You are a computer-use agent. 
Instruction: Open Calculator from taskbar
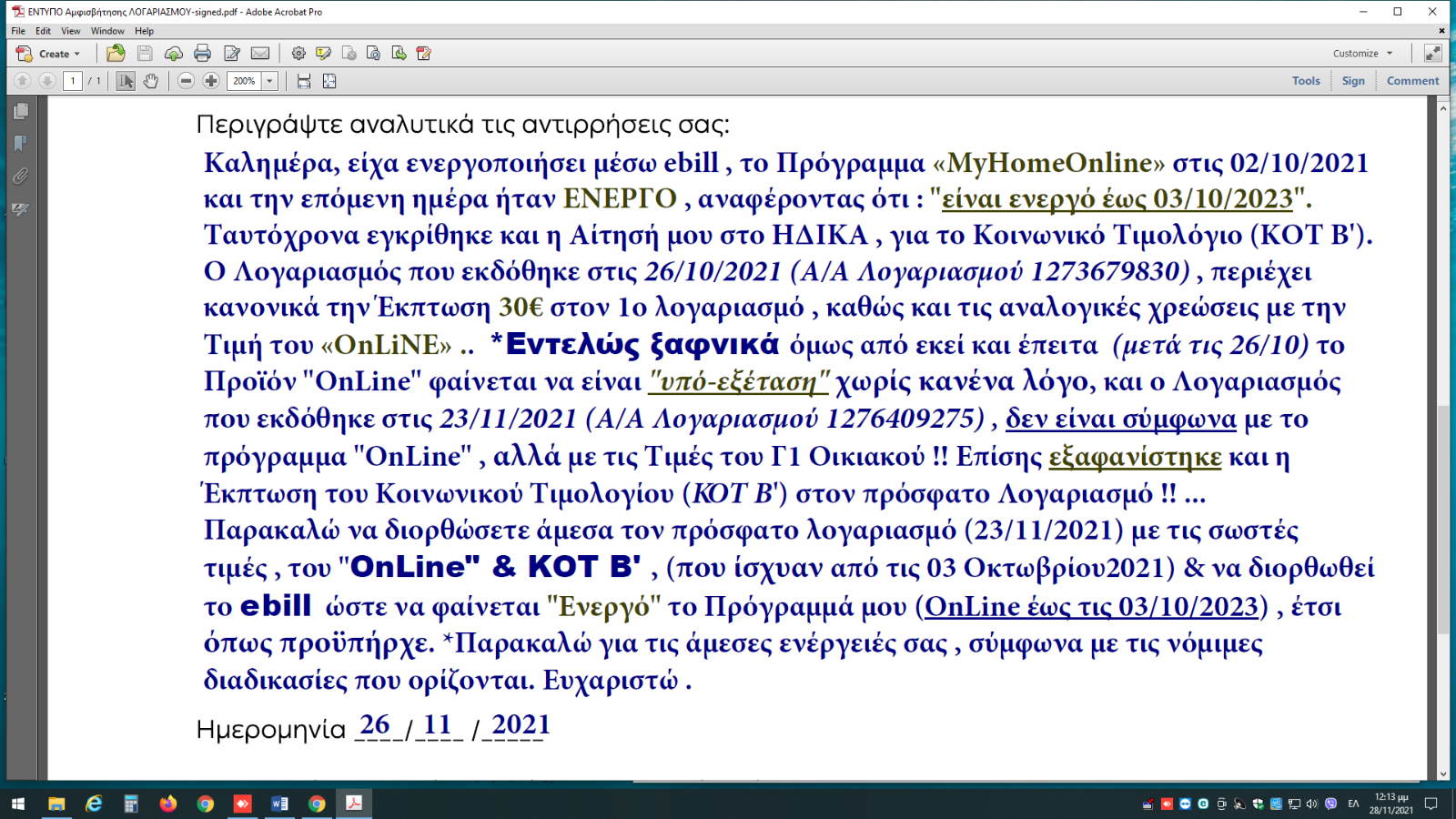tap(131, 804)
